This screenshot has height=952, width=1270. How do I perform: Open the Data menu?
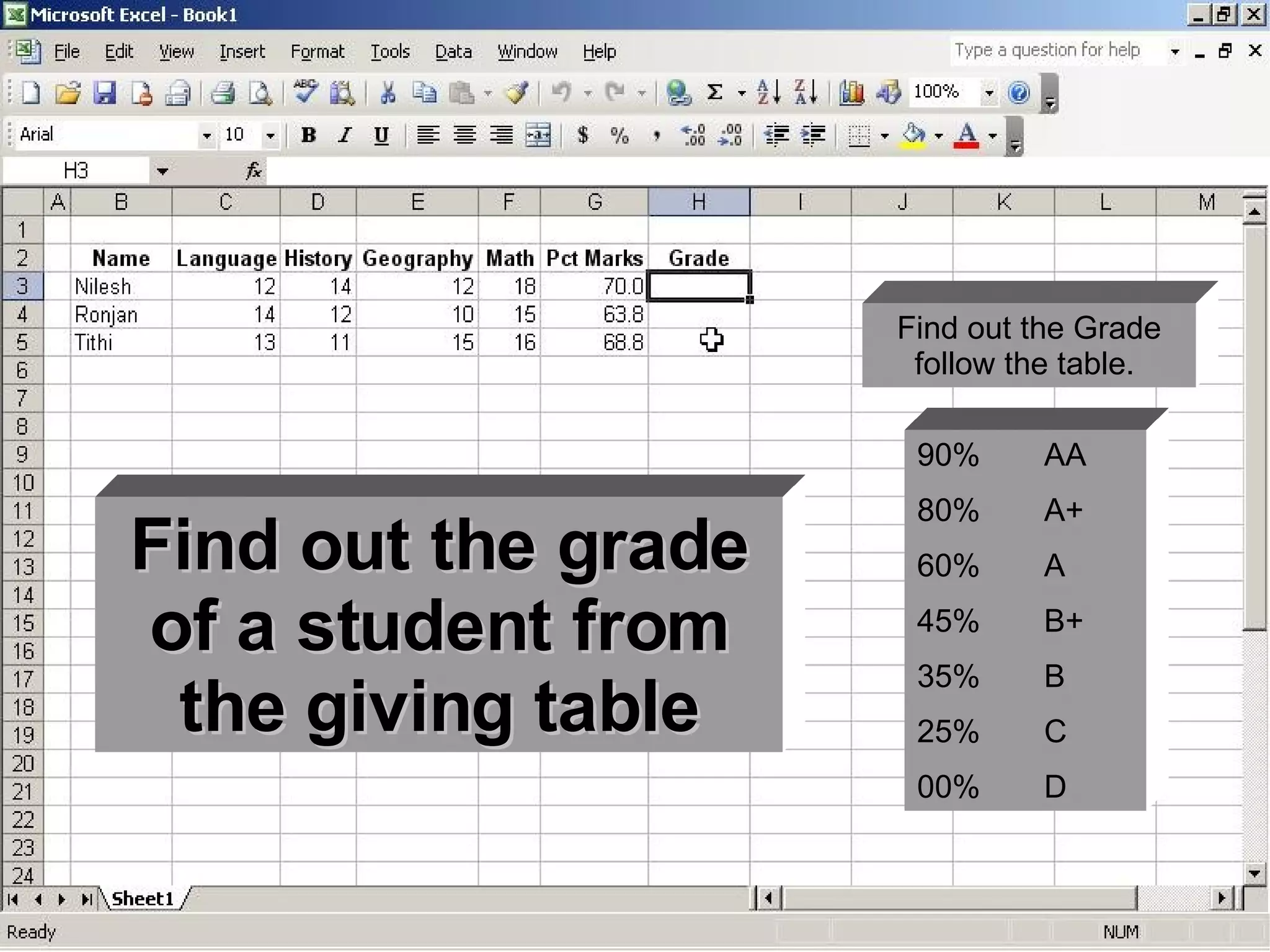tap(453, 51)
